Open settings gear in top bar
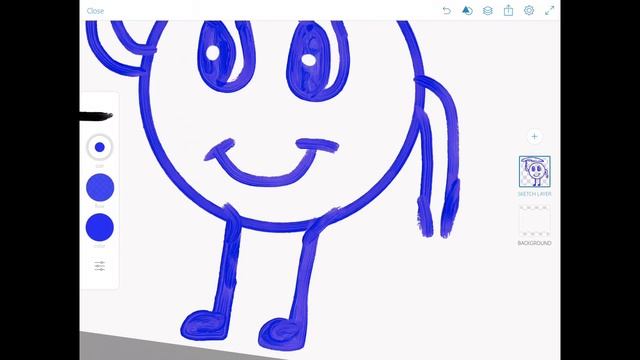The height and width of the screenshot is (360, 640). [529, 10]
